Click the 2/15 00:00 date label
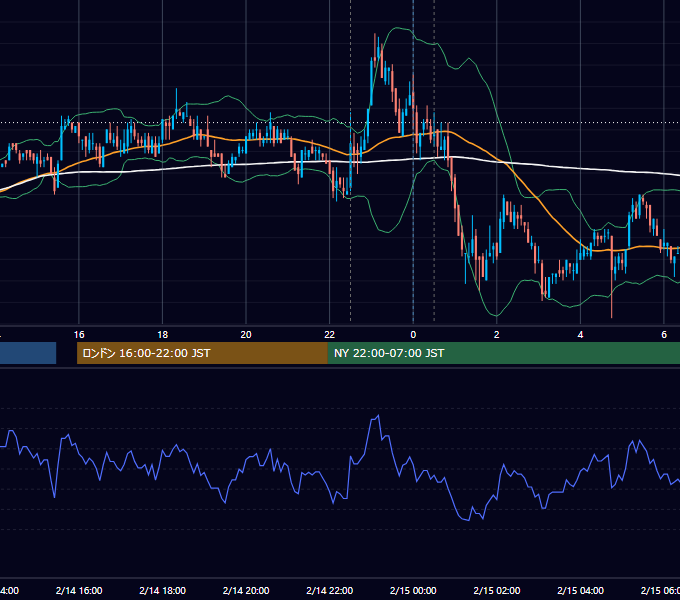The image size is (680, 600). pyautogui.click(x=413, y=590)
